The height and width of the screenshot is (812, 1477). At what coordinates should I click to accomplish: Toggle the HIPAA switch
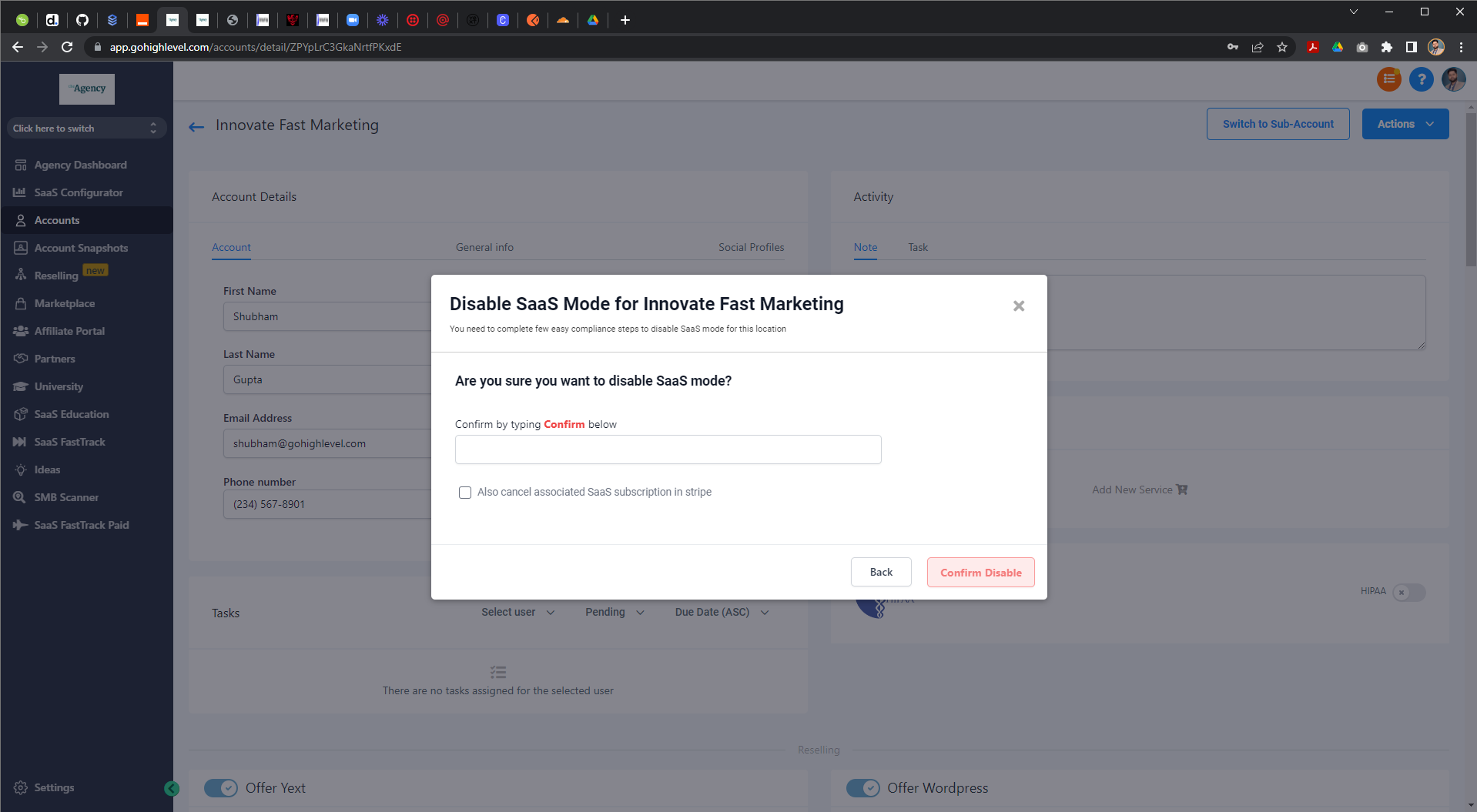1408,592
